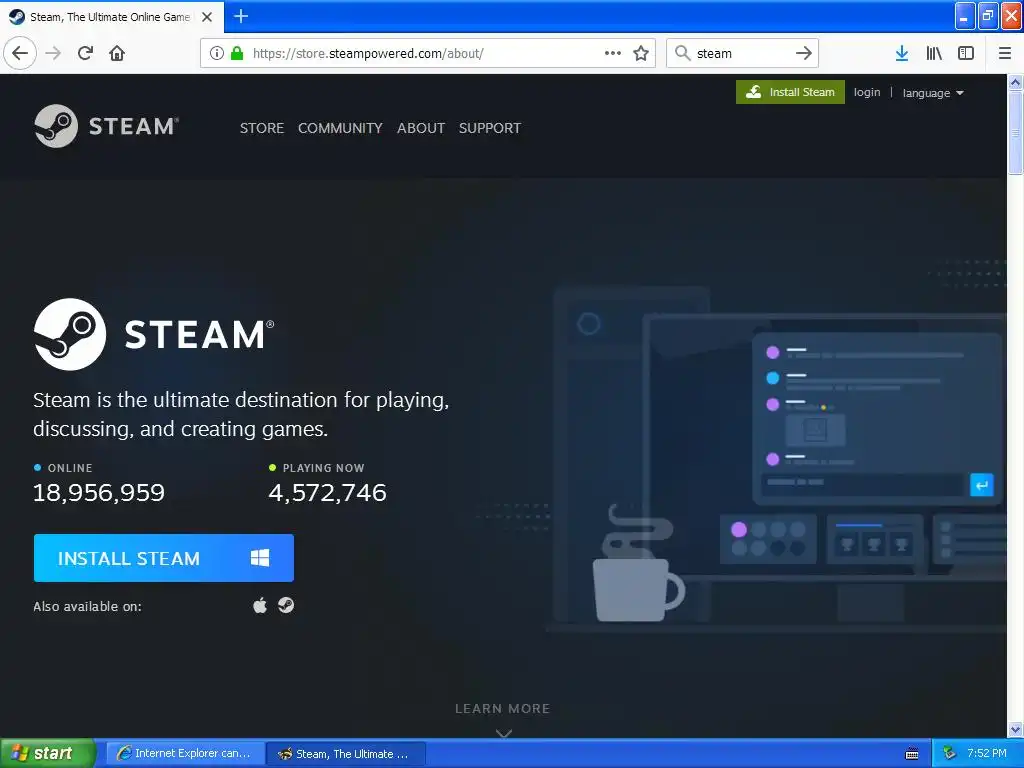Switch to Internet Explorer taskbar window
This screenshot has width=1024, height=768.
(x=186, y=754)
